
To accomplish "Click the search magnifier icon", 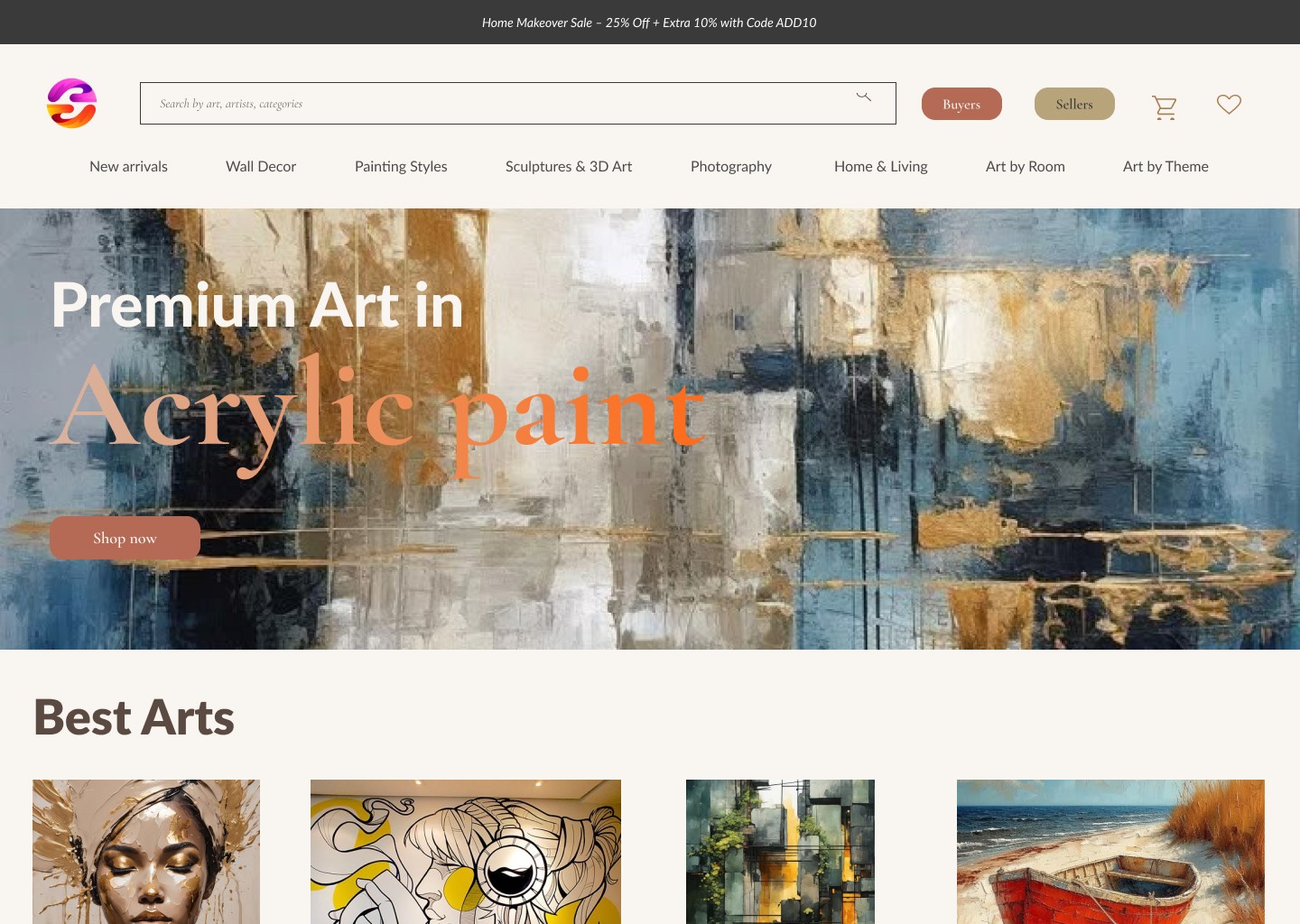I will pos(864,97).
